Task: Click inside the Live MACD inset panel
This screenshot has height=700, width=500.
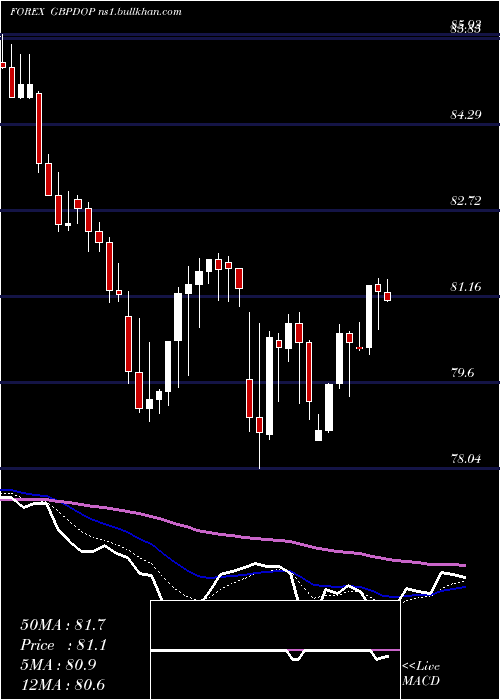Action: point(275,650)
